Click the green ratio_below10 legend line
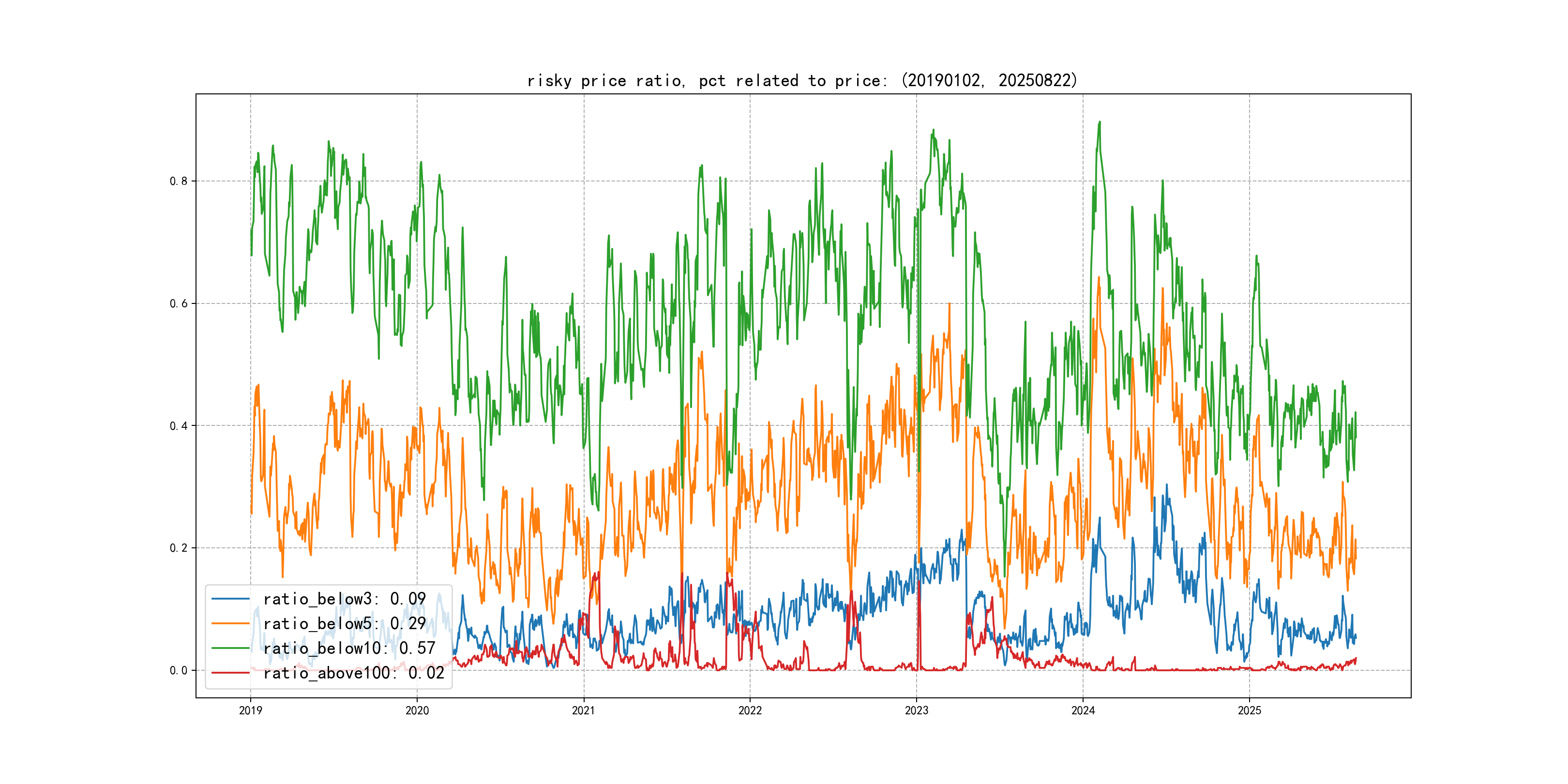Image resolution: width=1568 pixels, height=784 pixels. click(x=230, y=648)
